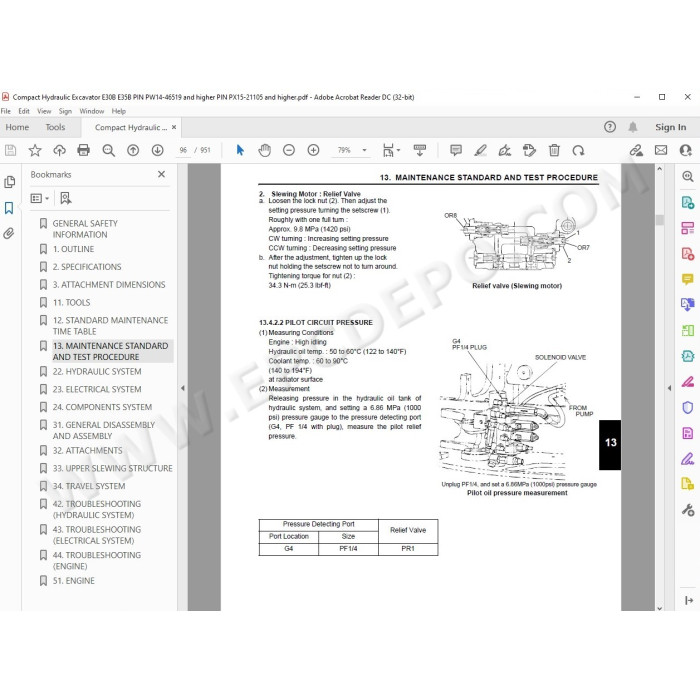Zoom in with the plus button

click(313, 150)
